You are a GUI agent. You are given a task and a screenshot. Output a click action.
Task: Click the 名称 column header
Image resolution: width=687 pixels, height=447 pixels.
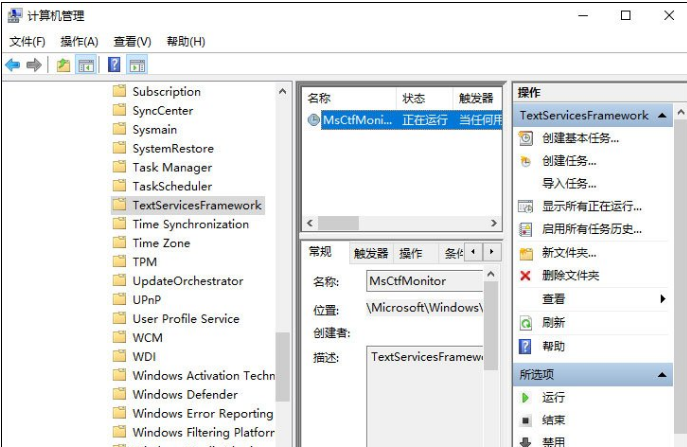click(350, 98)
